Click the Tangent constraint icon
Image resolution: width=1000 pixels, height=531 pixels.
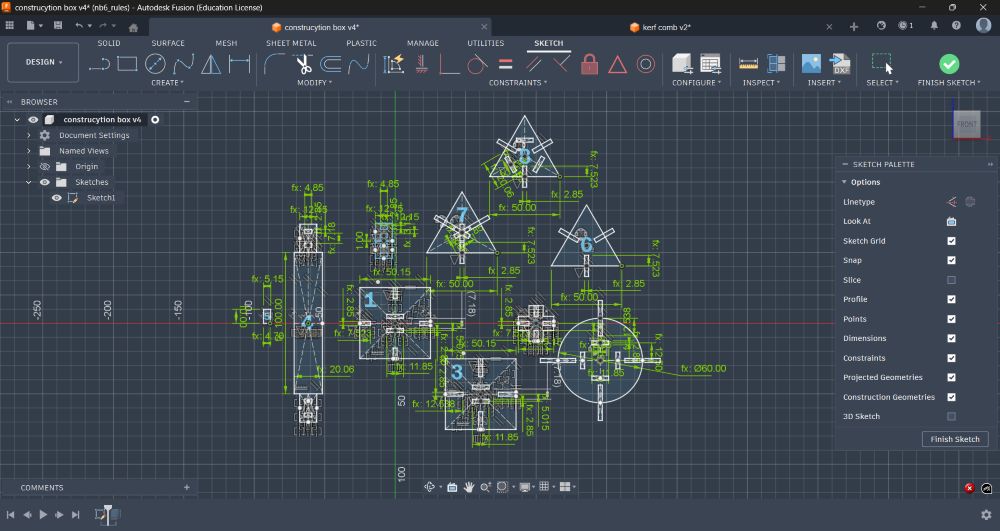point(476,64)
